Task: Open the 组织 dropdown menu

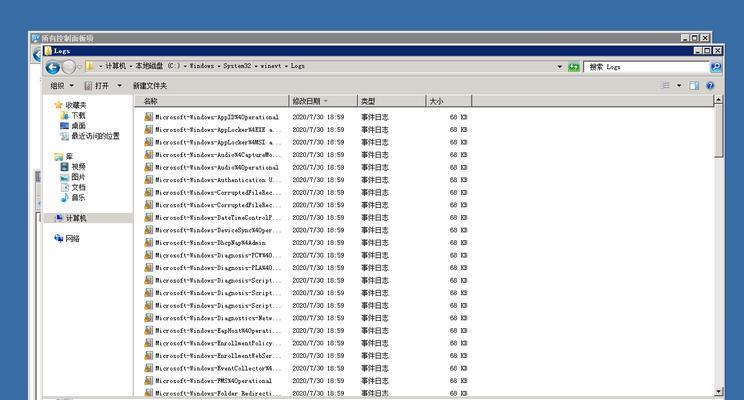Action: 62,86
